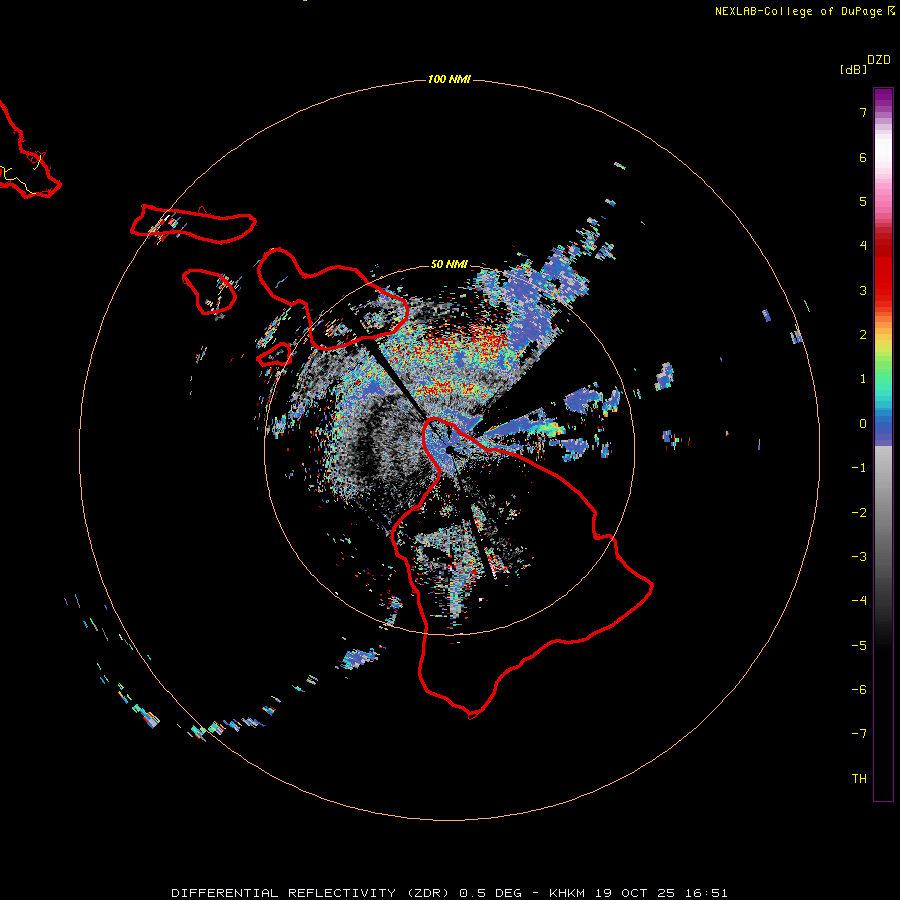Click the 1 value on the color scale
The image size is (900, 900).
(863, 379)
